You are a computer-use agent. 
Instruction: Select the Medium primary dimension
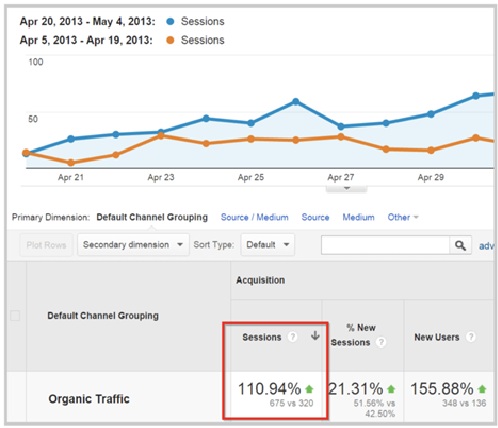pyautogui.click(x=358, y=217)
